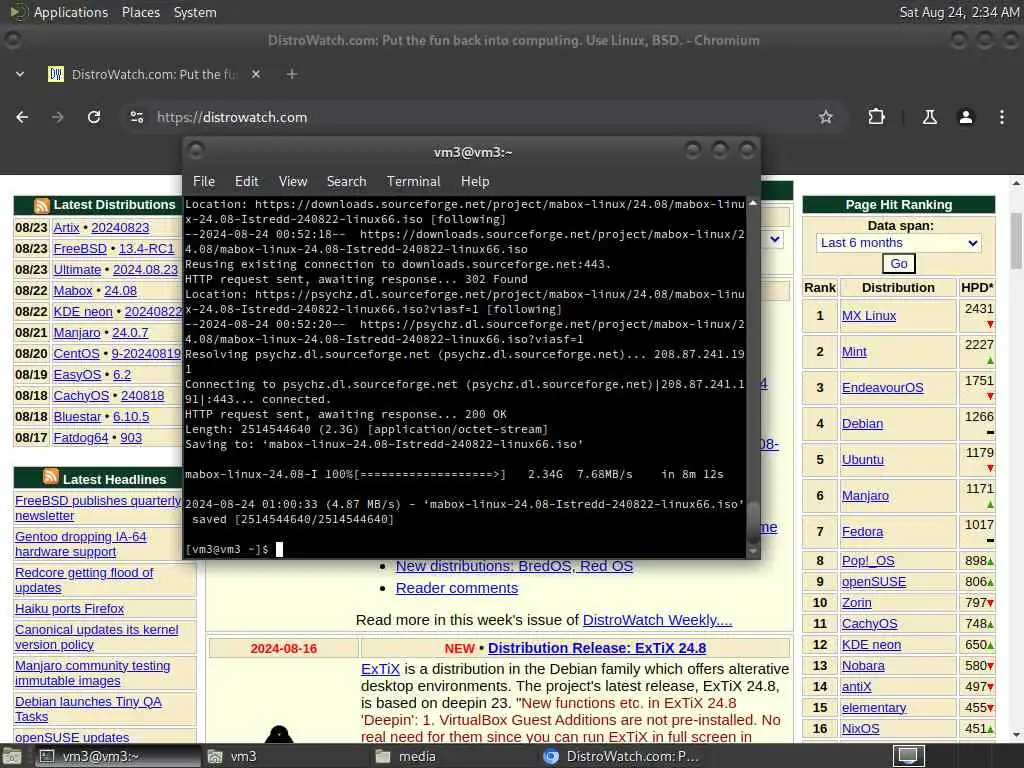The image size is (1024, 768).
Task: Switch to the DistroWatch.com taskbar item
Action: pos(620,756)
